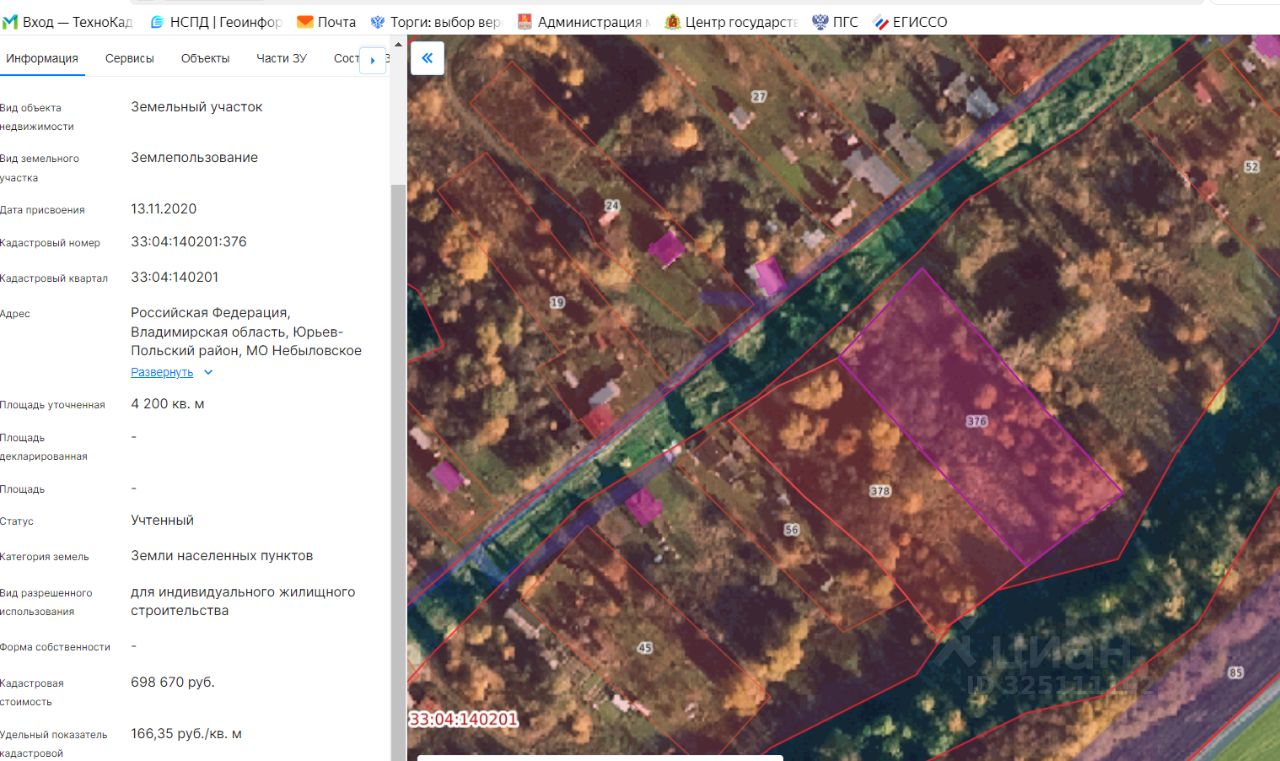Image resolution: width=1280 pixels, height=761 pixels.
Task: Open the Торги: выбор вер bookmark
Action: (436, 22)
